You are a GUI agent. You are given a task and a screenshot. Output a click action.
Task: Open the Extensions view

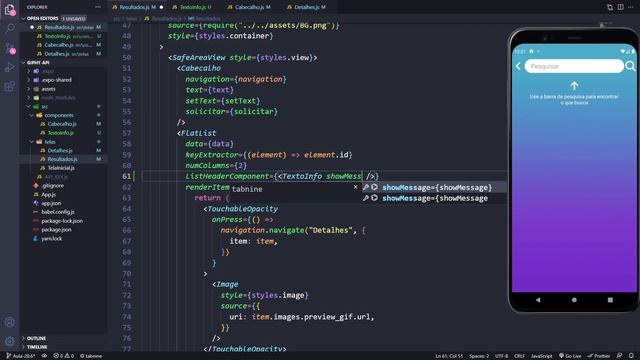coord(9,86)
